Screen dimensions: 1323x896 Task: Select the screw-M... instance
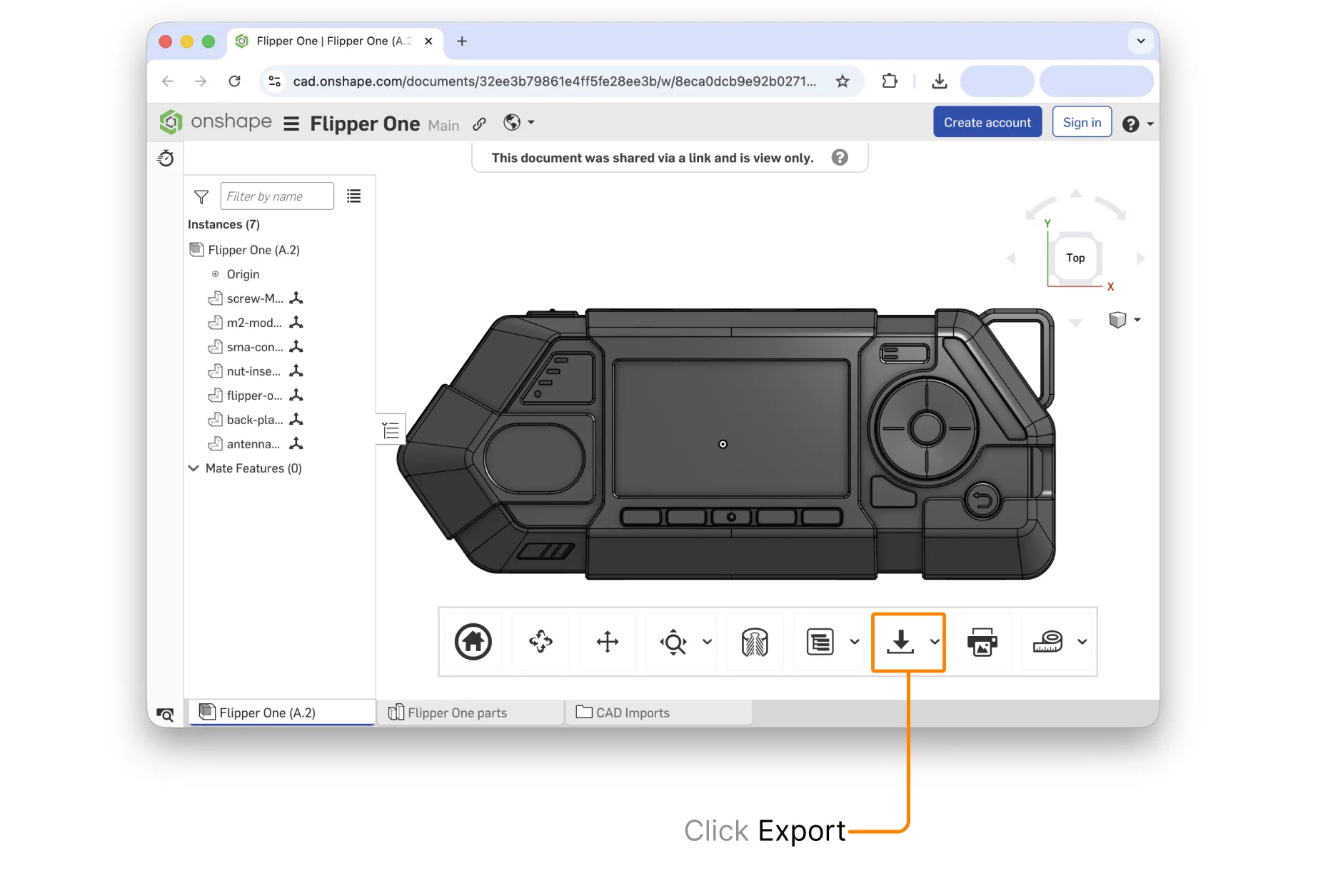tap(255, 298)
